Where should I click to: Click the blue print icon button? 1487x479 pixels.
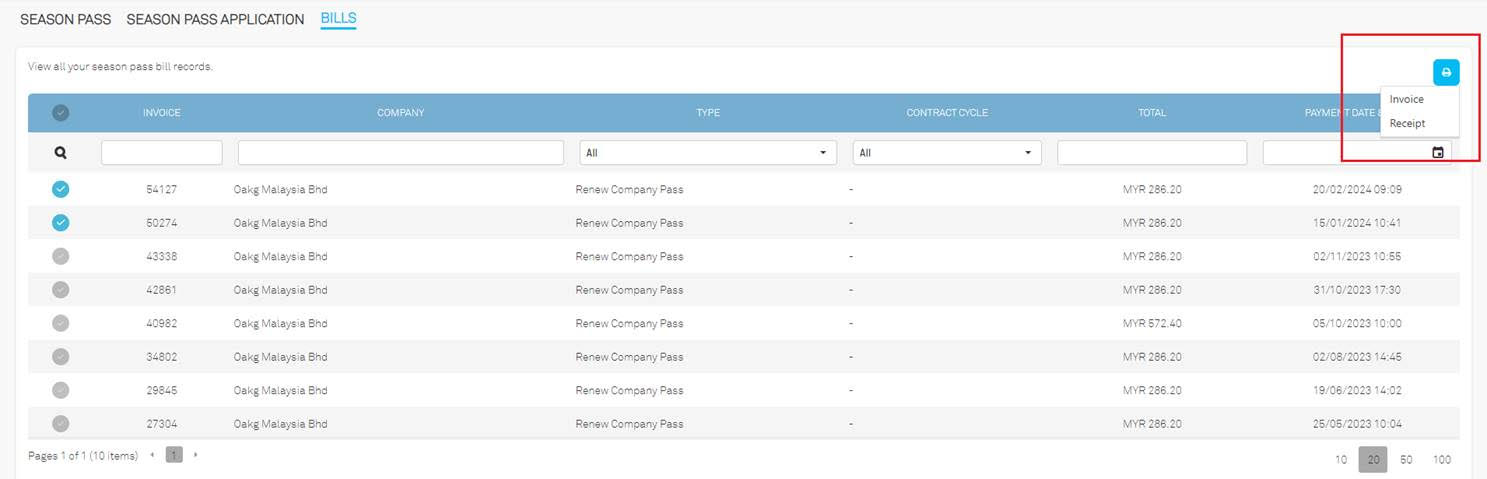1445,72
